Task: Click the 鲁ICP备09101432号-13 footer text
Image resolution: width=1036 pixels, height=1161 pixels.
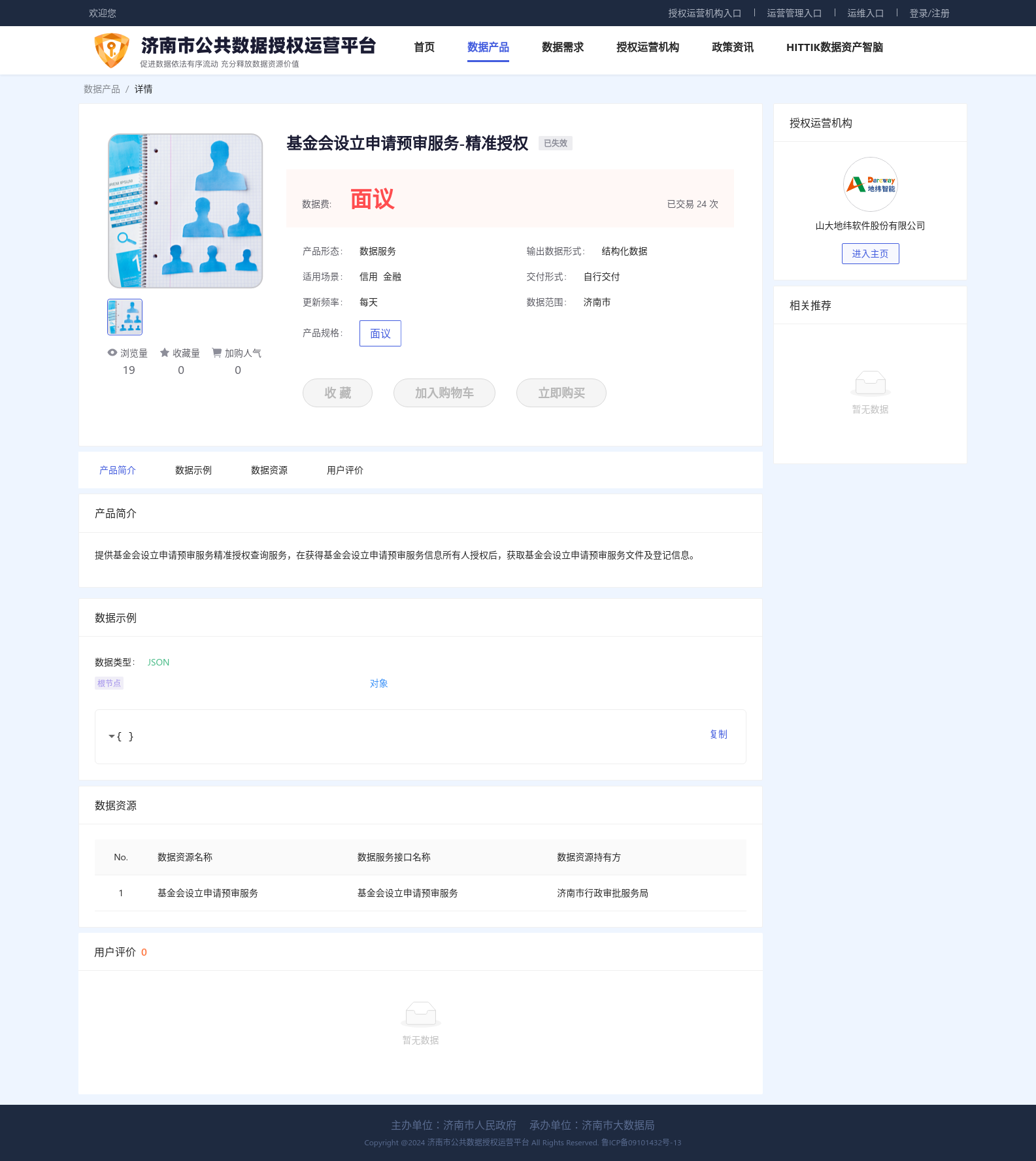Action: pyautogui.click(x=641, y=1143)
